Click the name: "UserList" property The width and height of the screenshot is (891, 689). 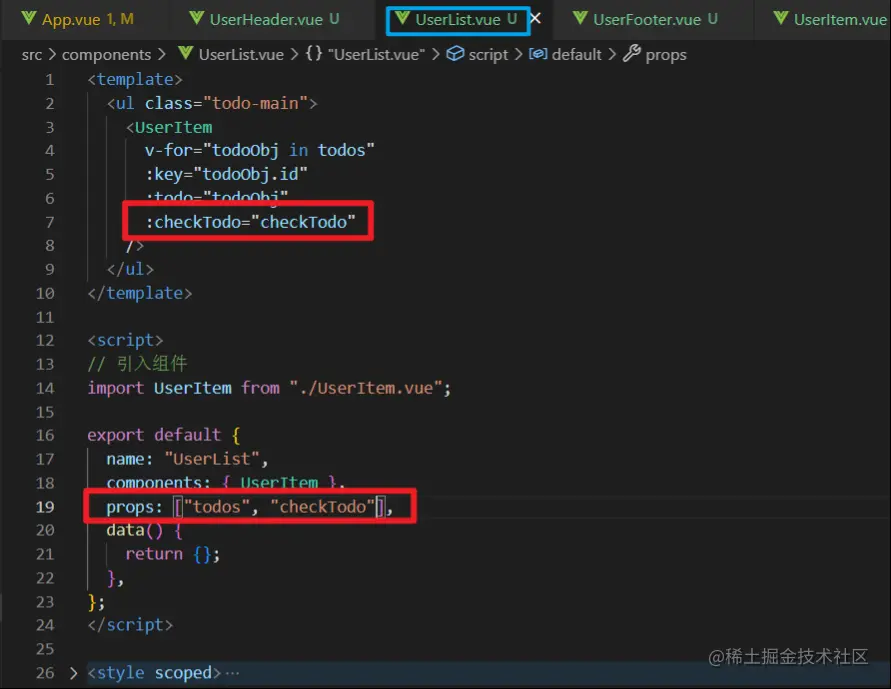tap(187, 459)
